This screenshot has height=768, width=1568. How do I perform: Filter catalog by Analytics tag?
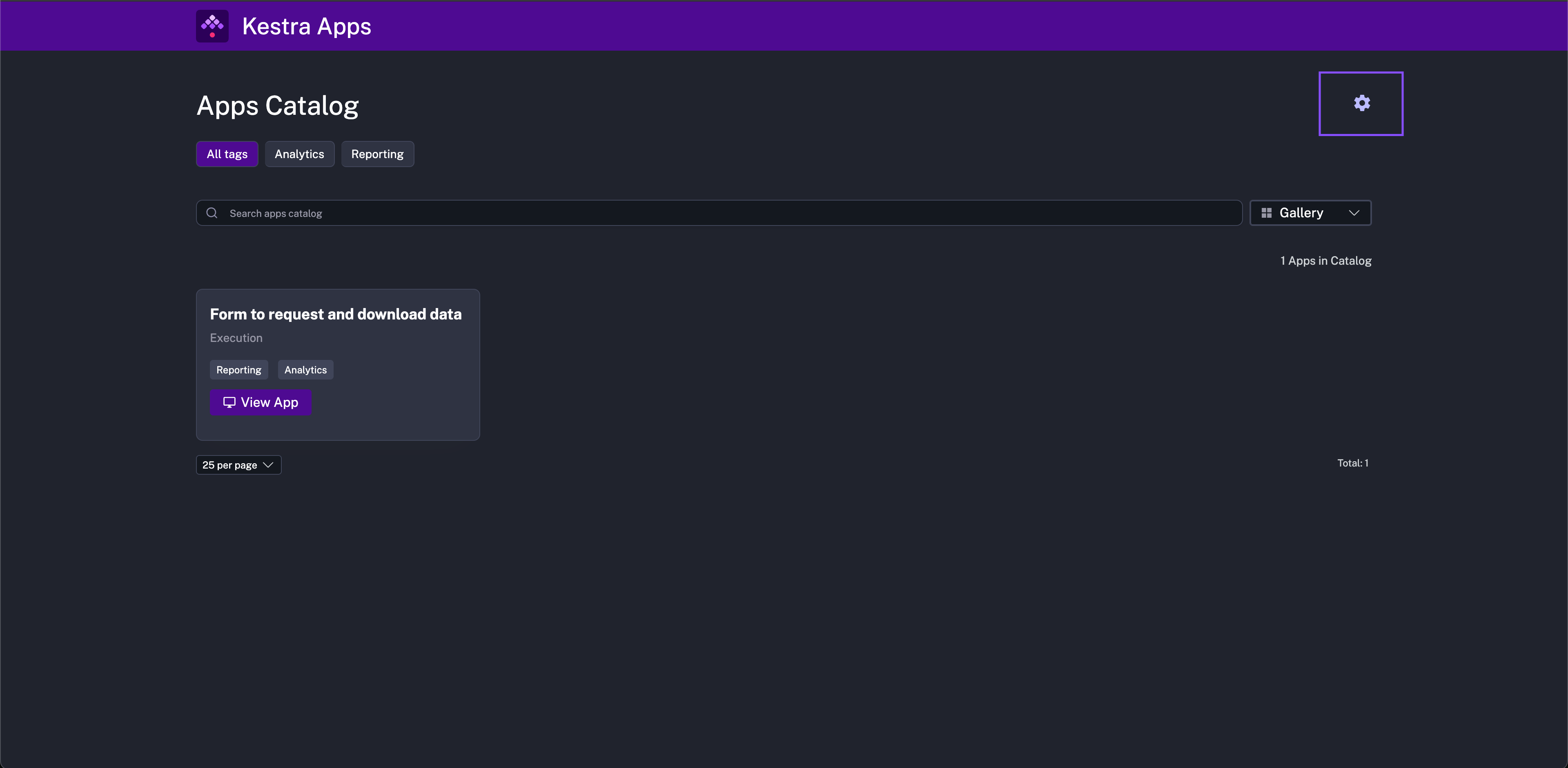[x=299, y=154]
